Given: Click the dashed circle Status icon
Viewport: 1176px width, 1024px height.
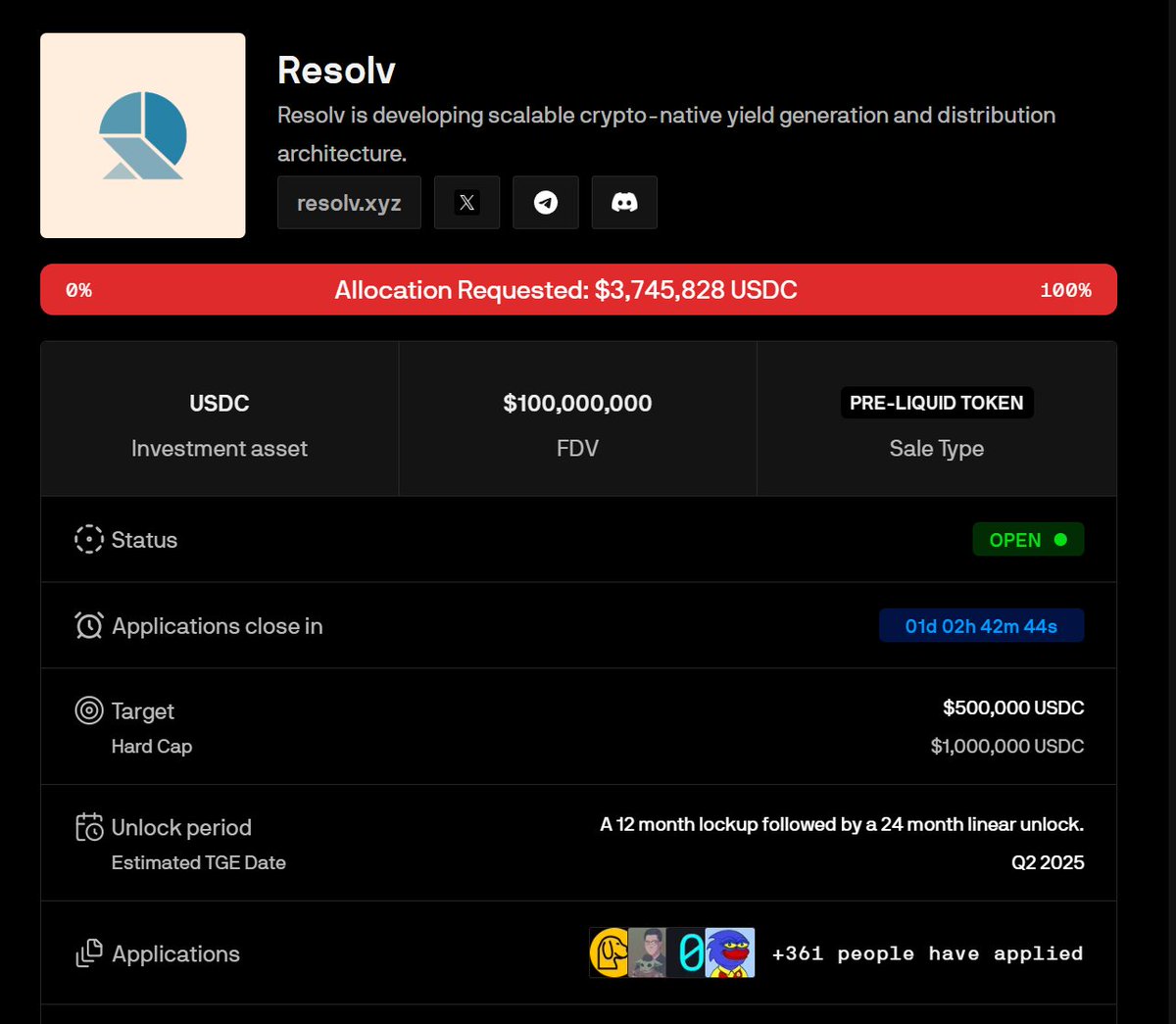Looking at the screenshot, I should tap(89, 540).
